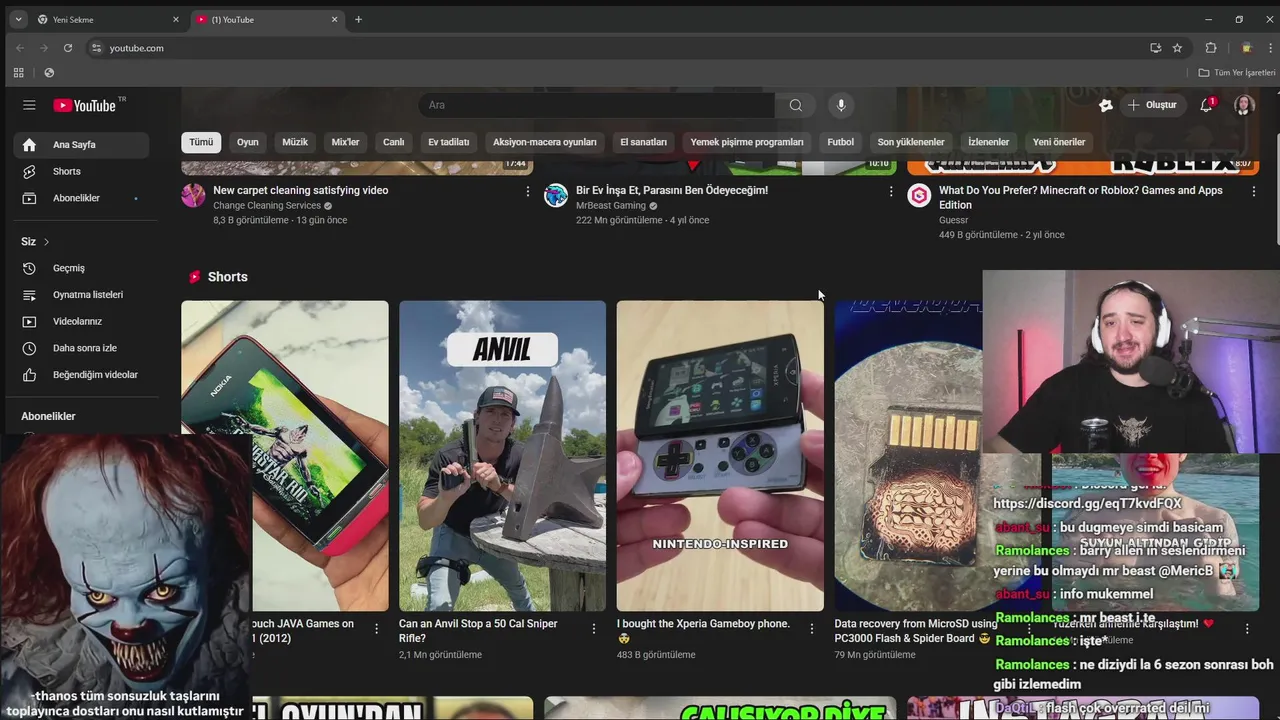Start voice search with microphone icon
Image resolution: width=1280 pixels, height=720 pixels.
click(x=841, y=105)
